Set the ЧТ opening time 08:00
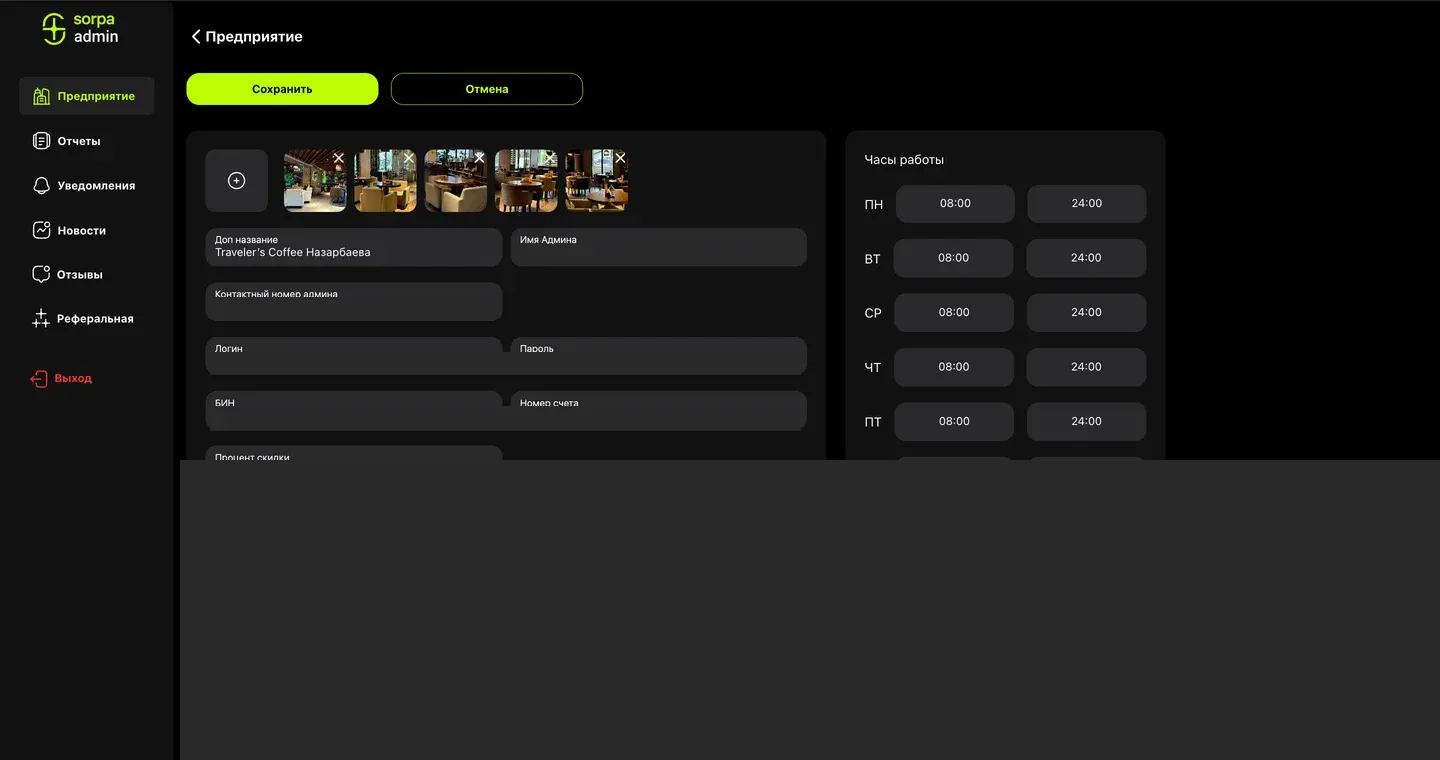The width and height of the screenshot is (1440, 760). [954, 367]
